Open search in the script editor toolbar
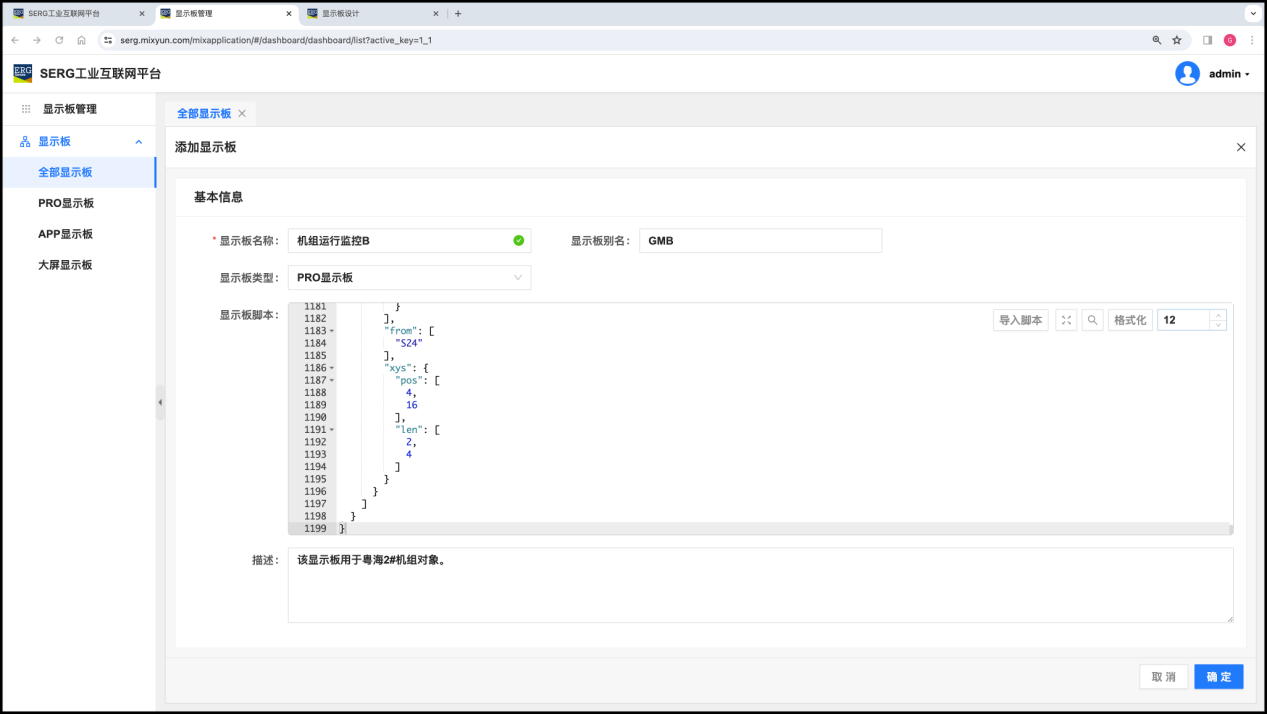The width and height of the screenshot is (1267, 714). tap(1093, 320)
